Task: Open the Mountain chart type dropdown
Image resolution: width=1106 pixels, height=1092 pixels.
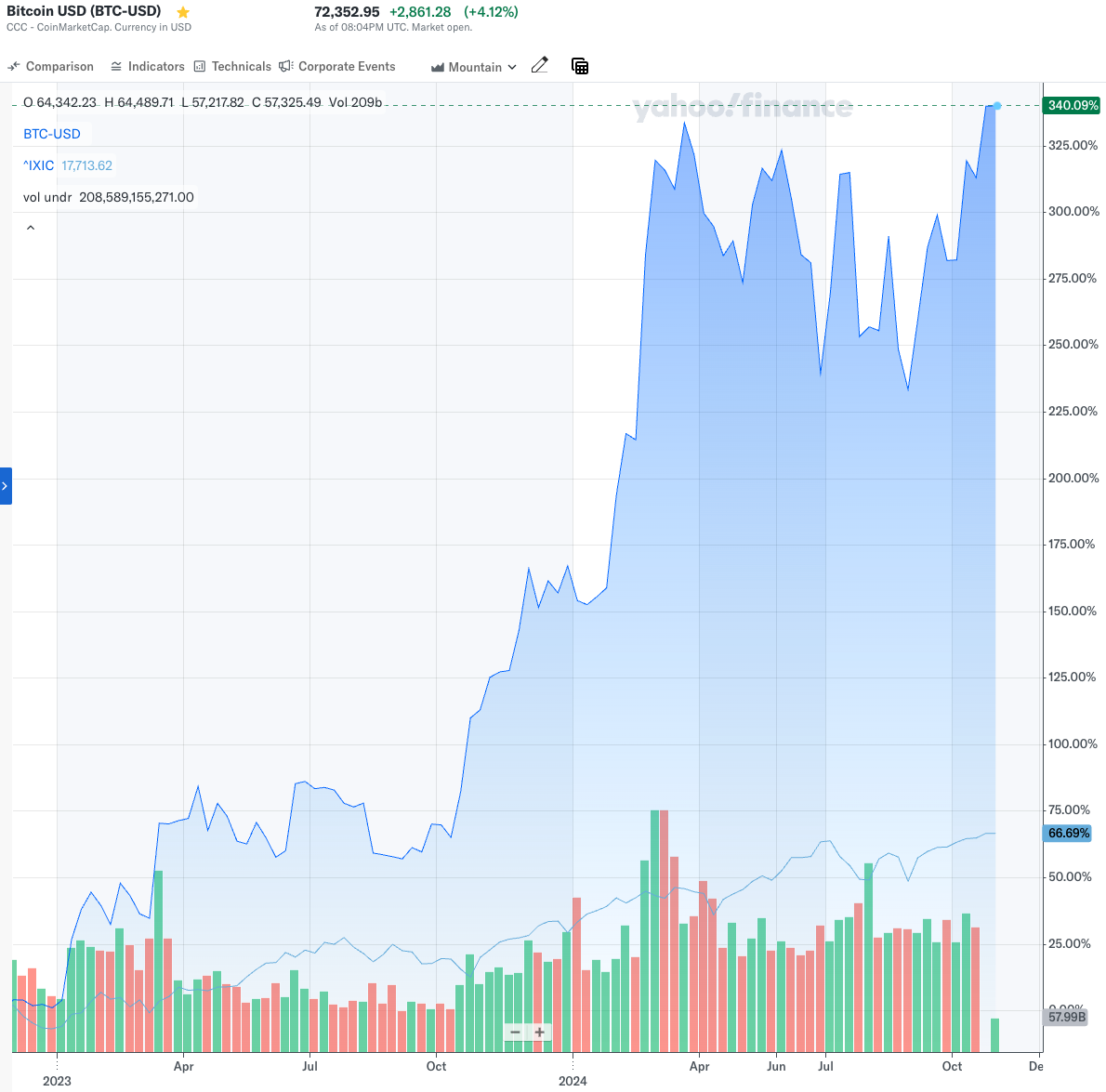Action: [474, 67]
